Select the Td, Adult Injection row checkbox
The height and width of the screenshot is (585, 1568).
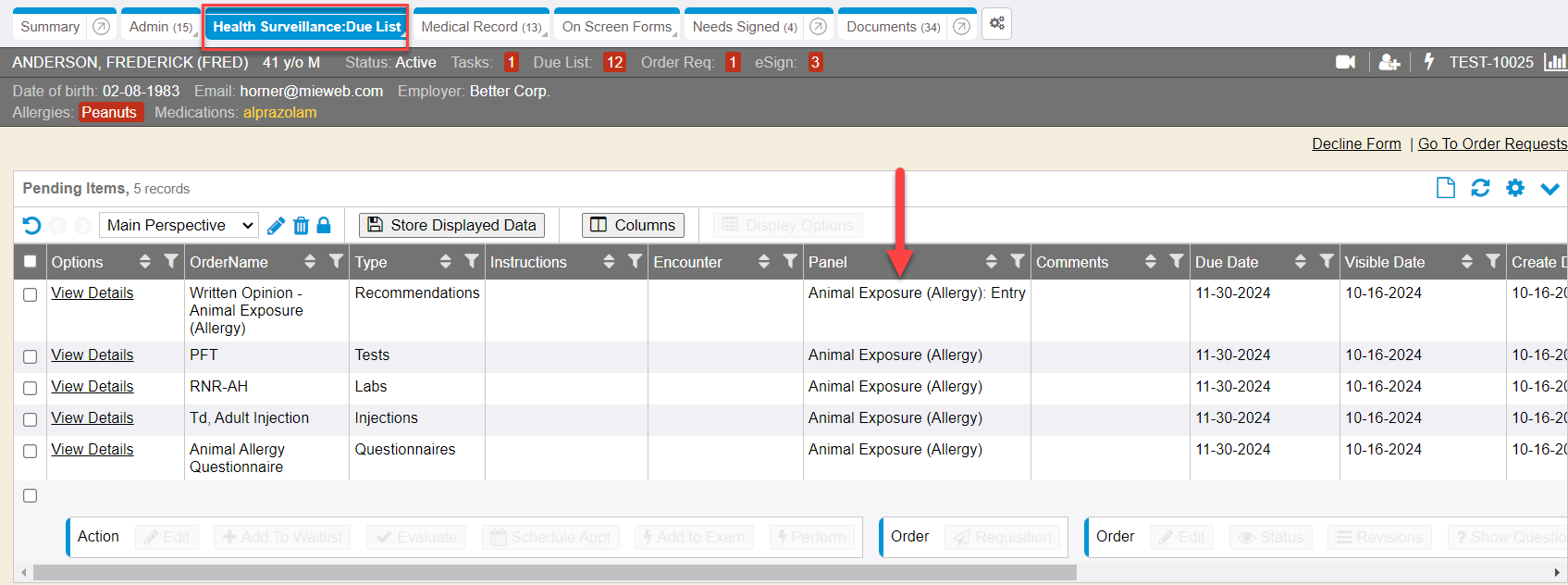(x=31, y=419)
